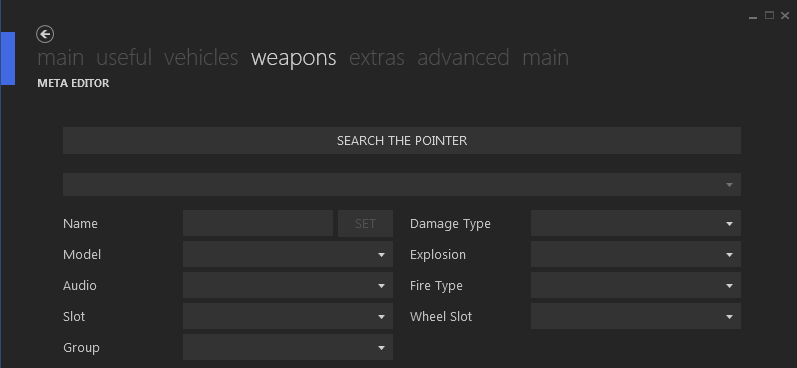Select the weapons tab
The image size is (797, 368).
click(x=293, y=58)
